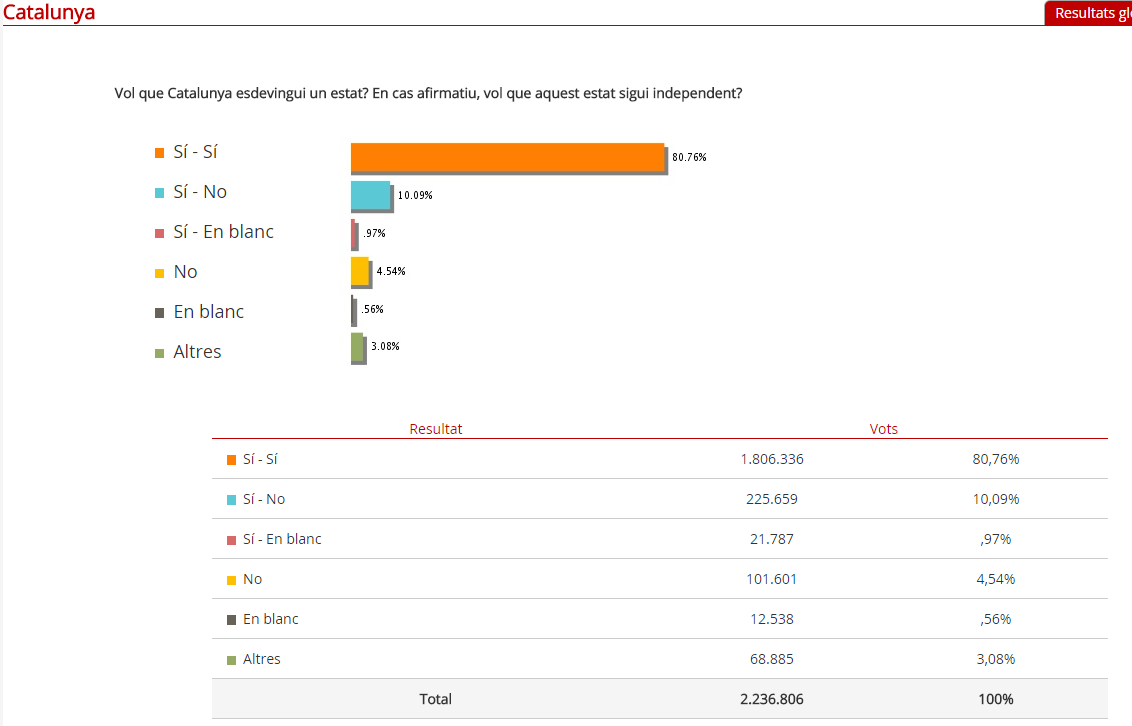Click the Vots column header
Viewport: 1132px width, 726px height.
[x=884, y=429]
